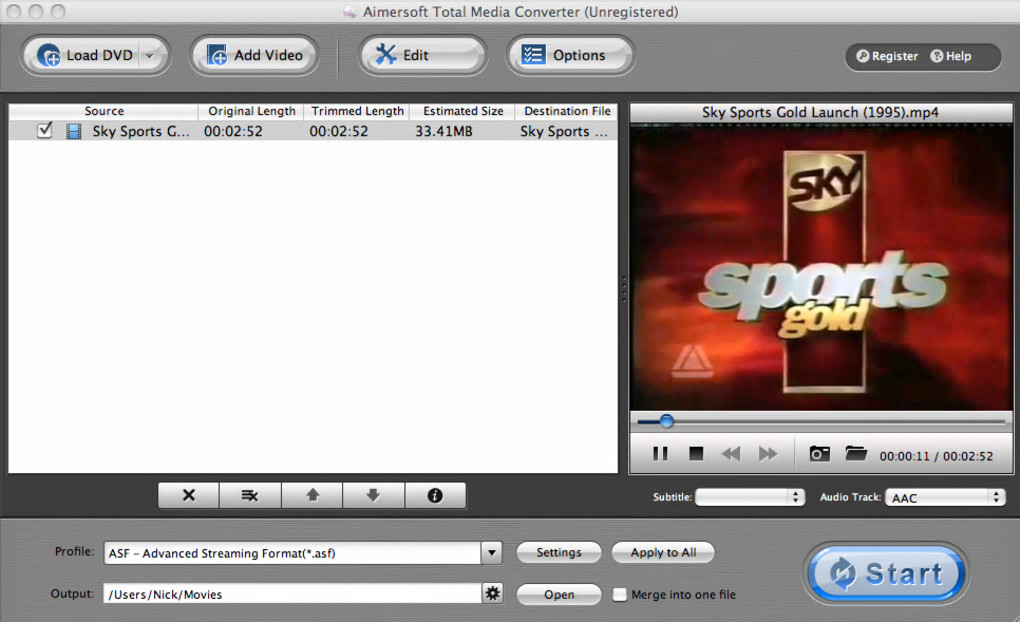1020x622 pixels.
Task: Select the film icon of the Sky Sports row
Action: [74, 131]
